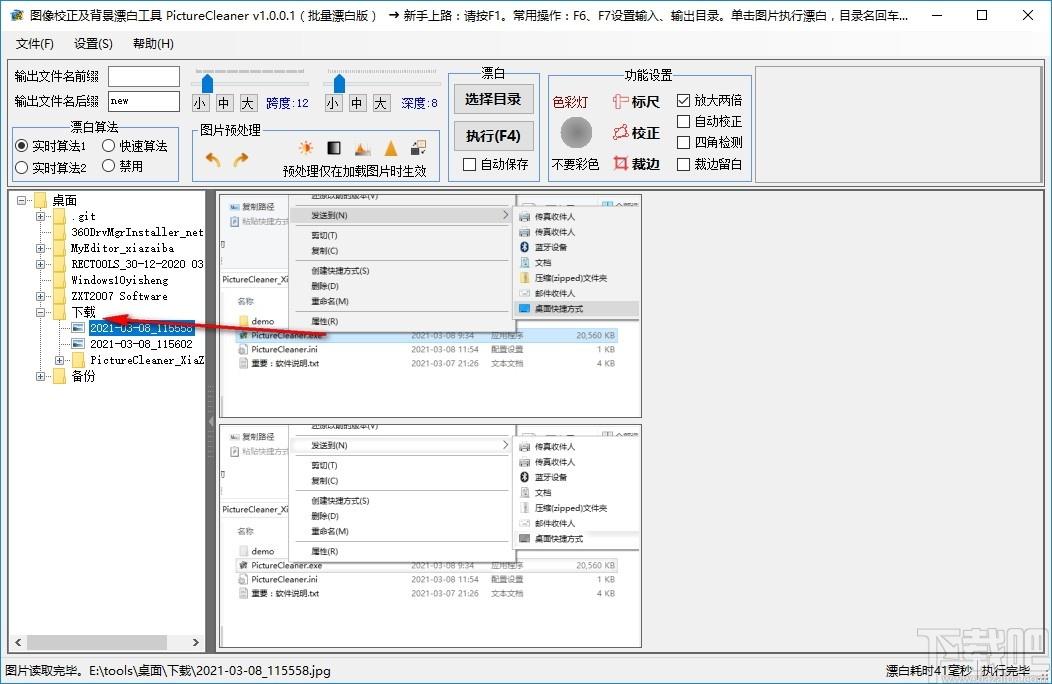1052x684 pixels.
Task: Click the sun brightness preprocessing icon
Action: click(x=306, y=148)
